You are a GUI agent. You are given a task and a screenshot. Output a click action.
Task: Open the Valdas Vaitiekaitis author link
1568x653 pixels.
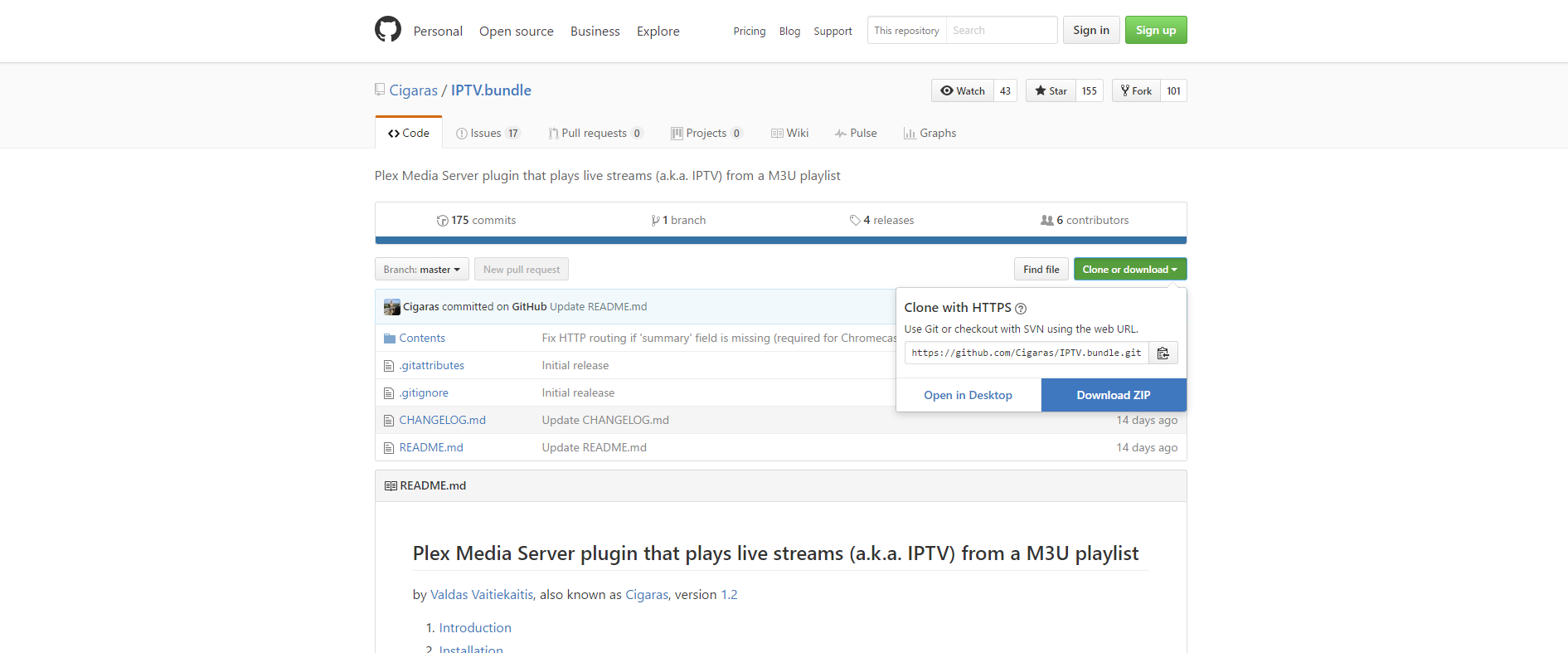click(482, 595)
